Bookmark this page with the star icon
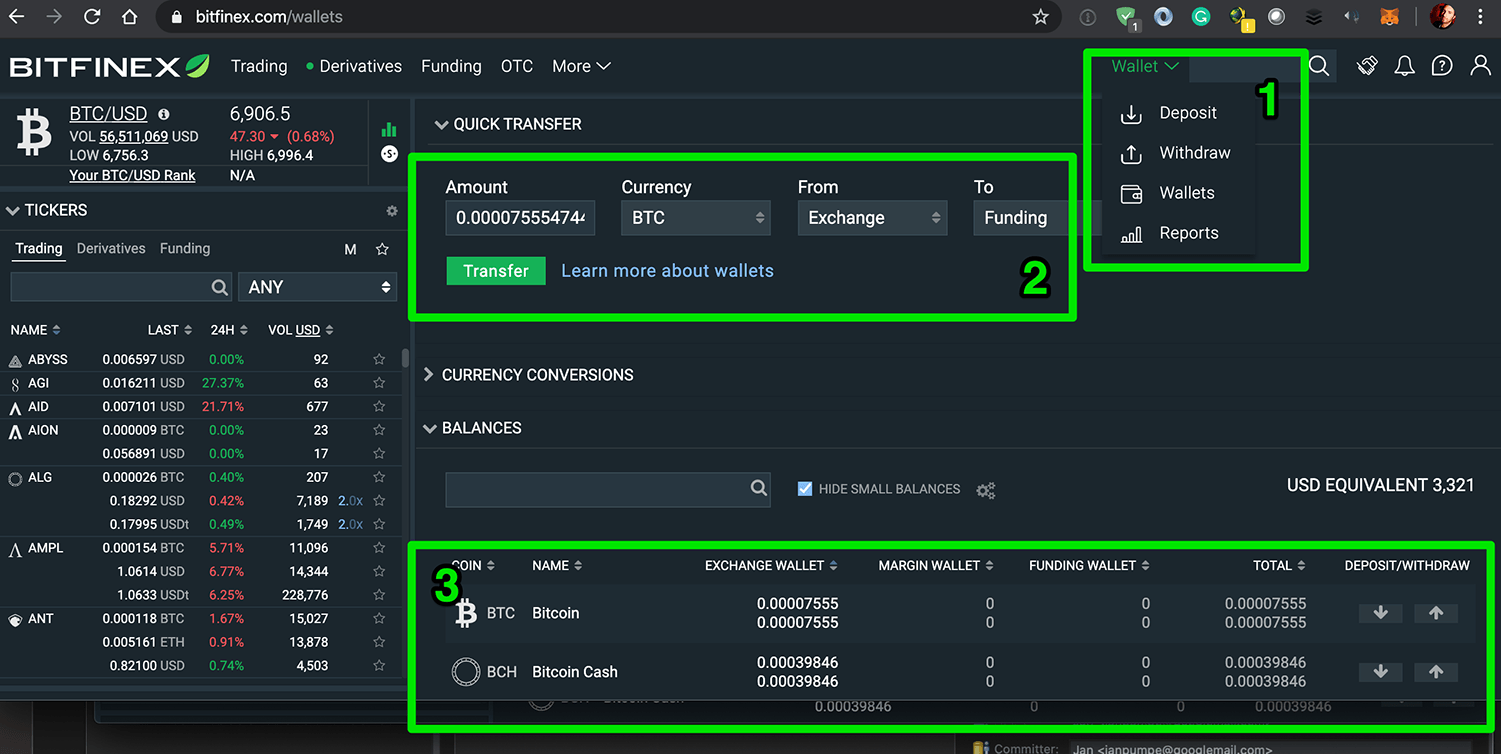 [x=1040, y=17]
